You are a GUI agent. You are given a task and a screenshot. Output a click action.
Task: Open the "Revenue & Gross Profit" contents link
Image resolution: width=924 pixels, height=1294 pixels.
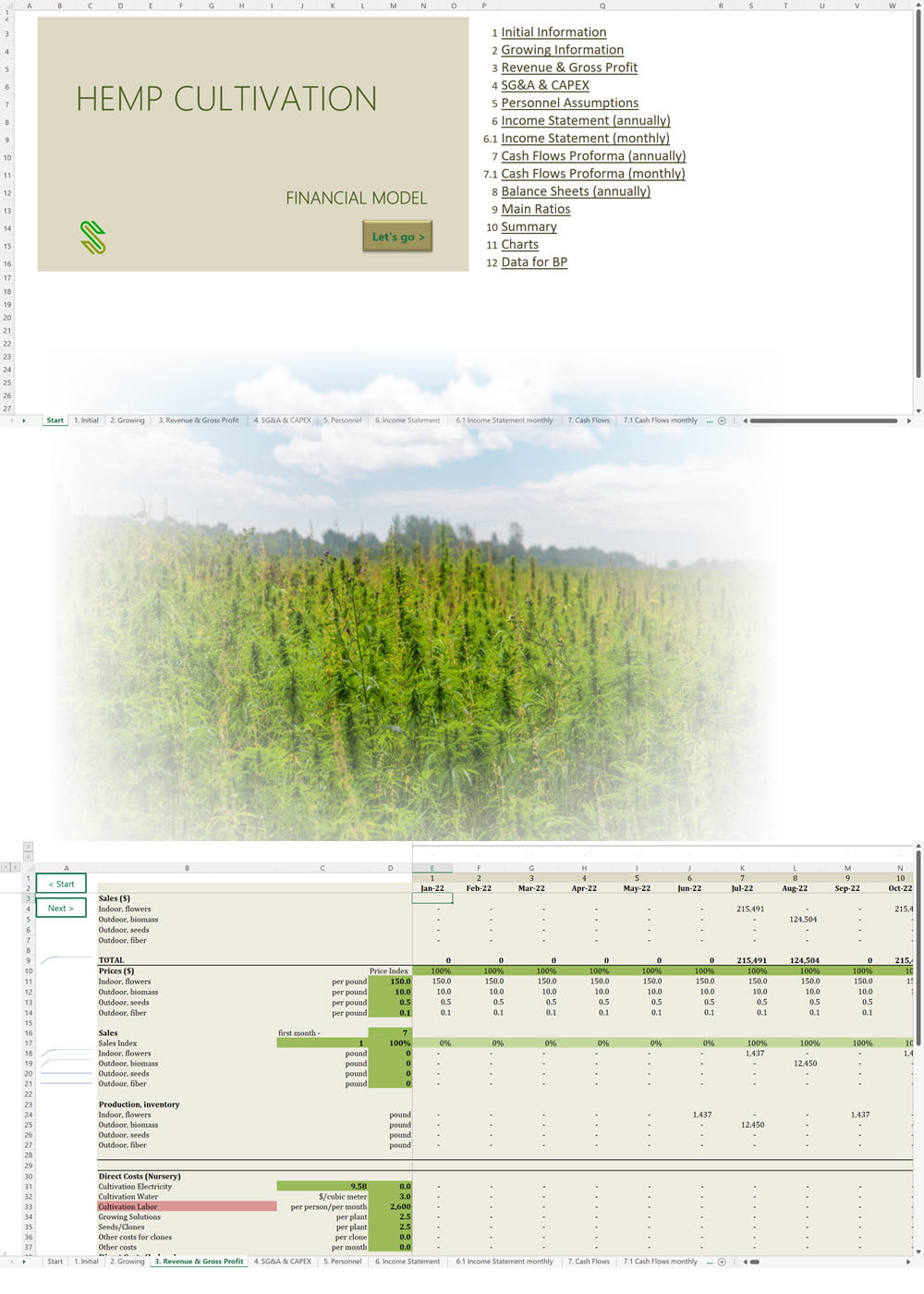[x=568, y=67]
